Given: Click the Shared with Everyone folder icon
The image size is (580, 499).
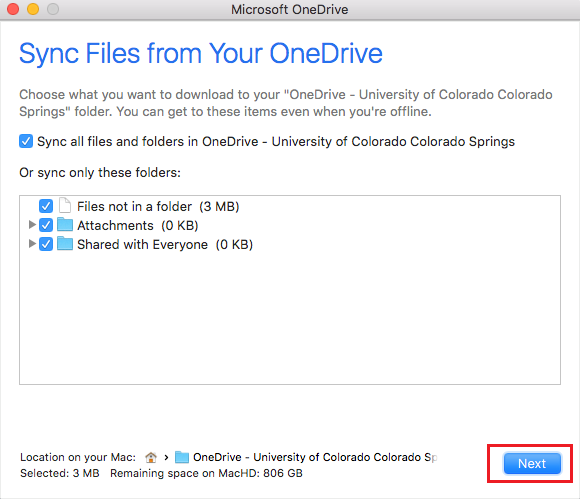Looking at the screenshot, I should 65,243.
